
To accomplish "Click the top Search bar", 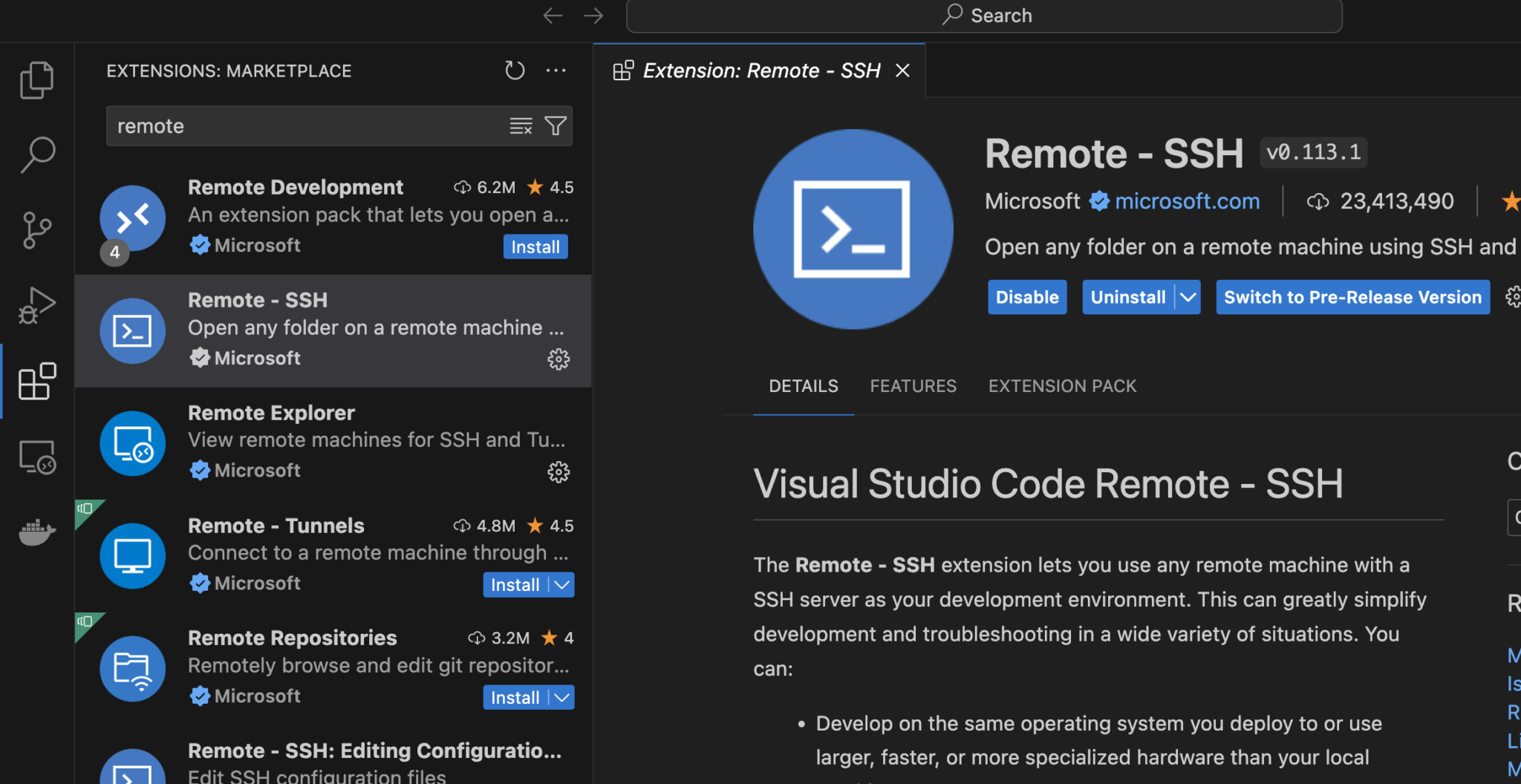I will coord(984,15).
